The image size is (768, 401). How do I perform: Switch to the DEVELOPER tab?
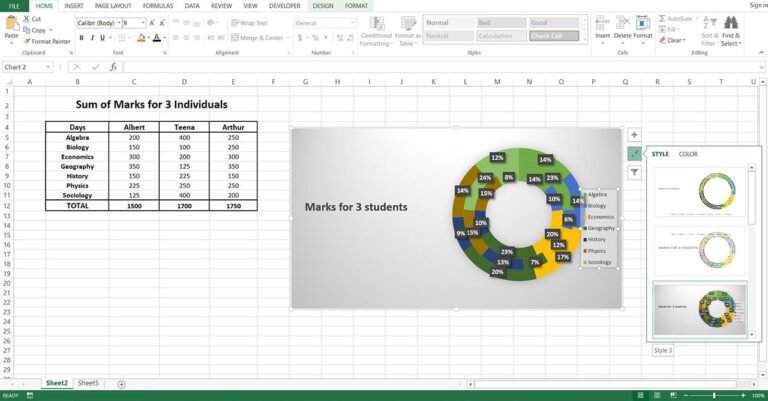pos(285,6)
